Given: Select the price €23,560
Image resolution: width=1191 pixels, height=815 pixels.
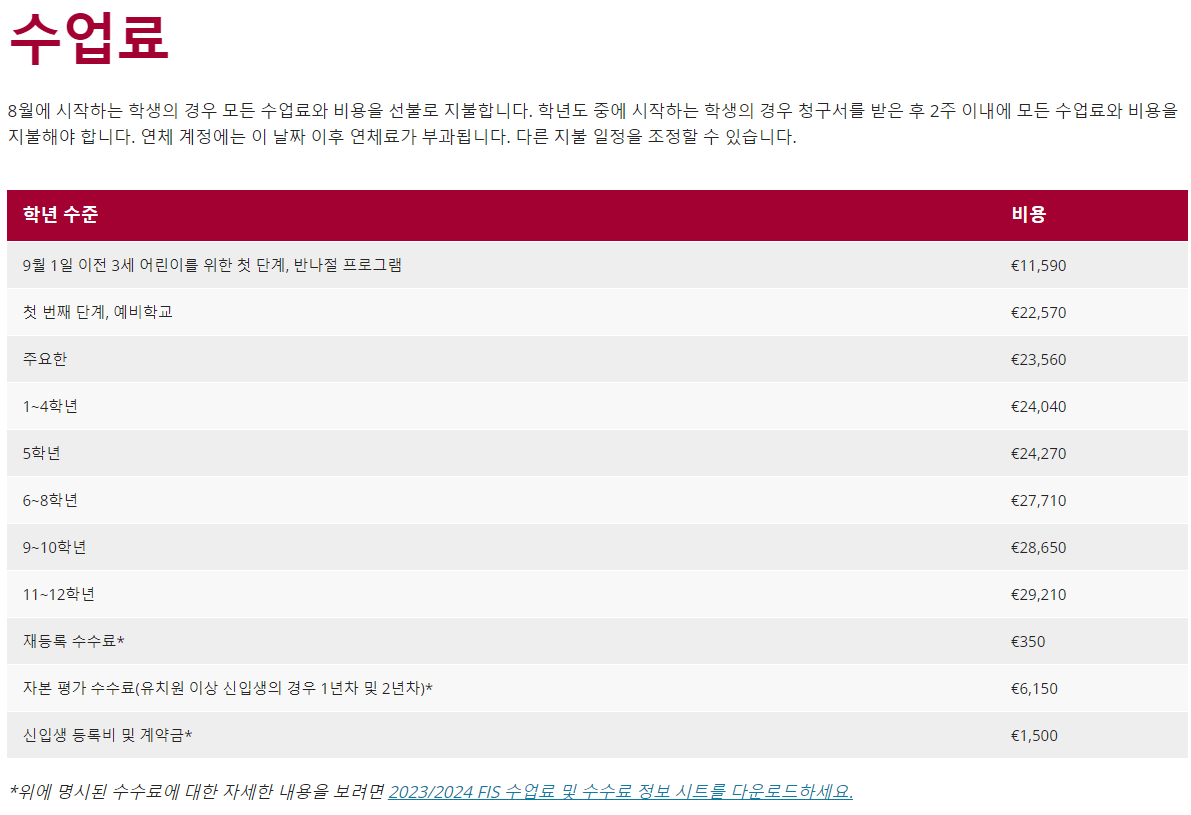Looking at the screenshot, I should pyautogui.click(x=1038, y=360).
